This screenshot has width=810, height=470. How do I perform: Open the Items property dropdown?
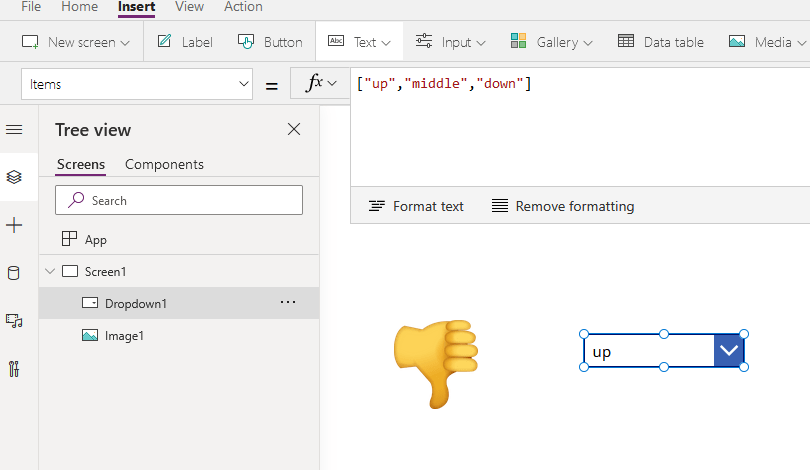139,85
